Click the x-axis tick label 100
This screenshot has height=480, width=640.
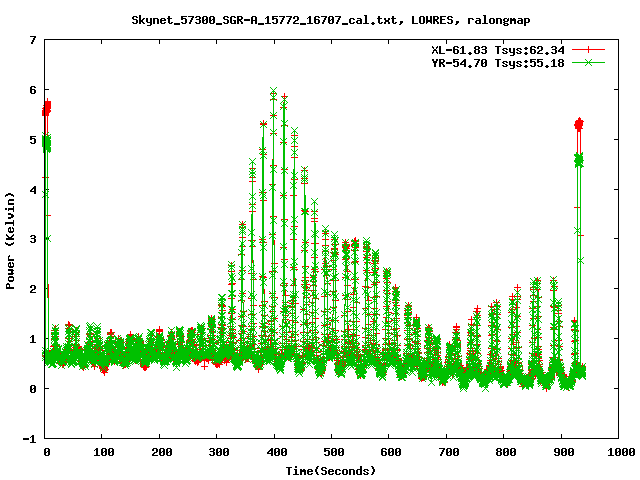click(104, 452)
